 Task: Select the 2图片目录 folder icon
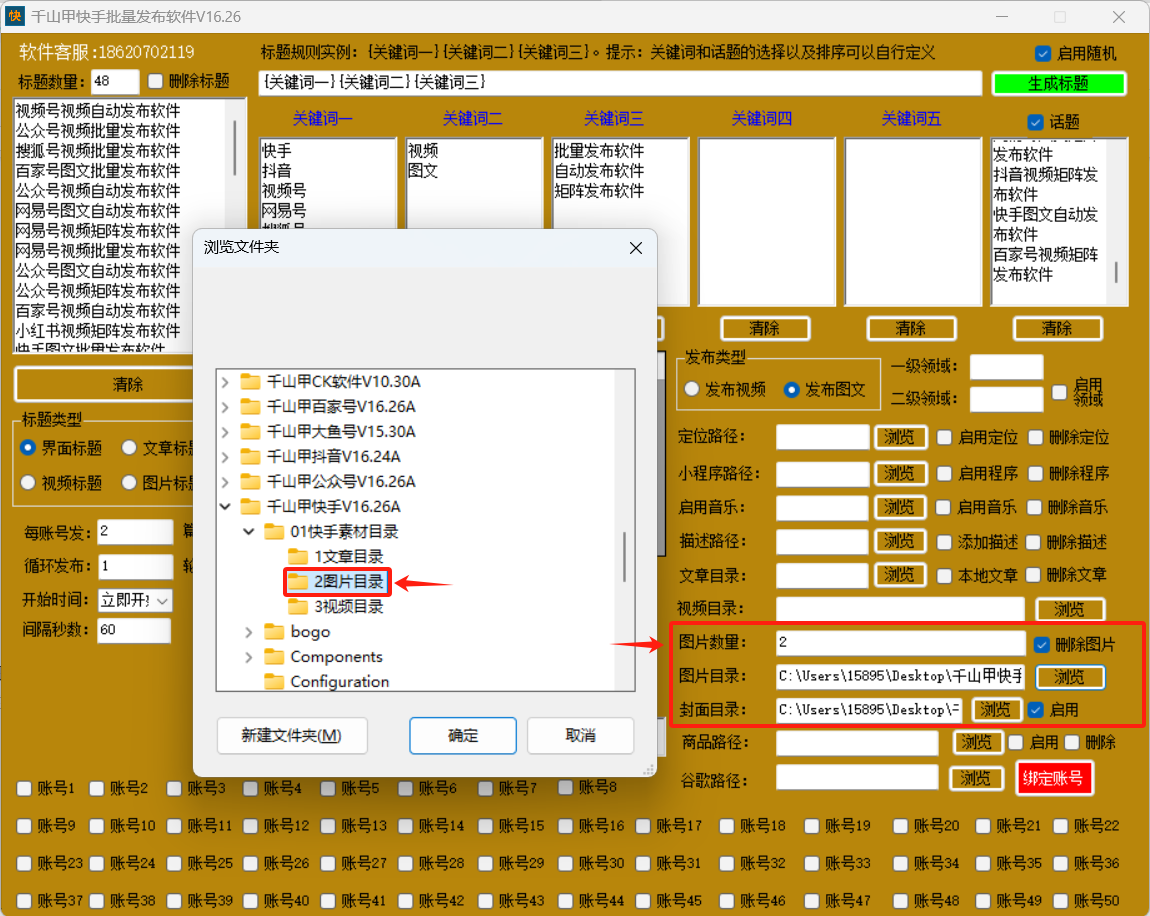(x=298, y=582)
